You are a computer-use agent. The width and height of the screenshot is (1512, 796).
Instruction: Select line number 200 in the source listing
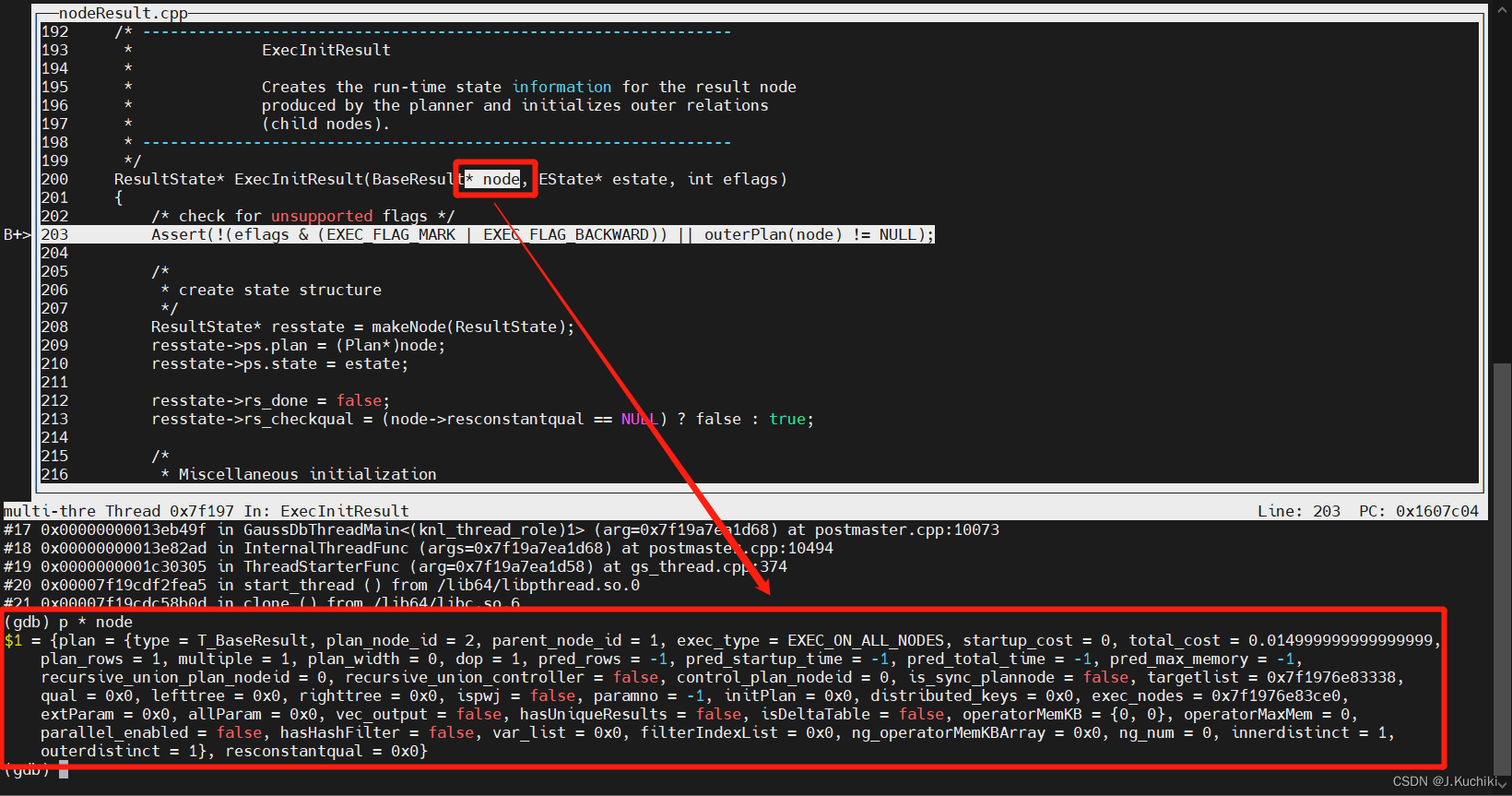[54, 179]
